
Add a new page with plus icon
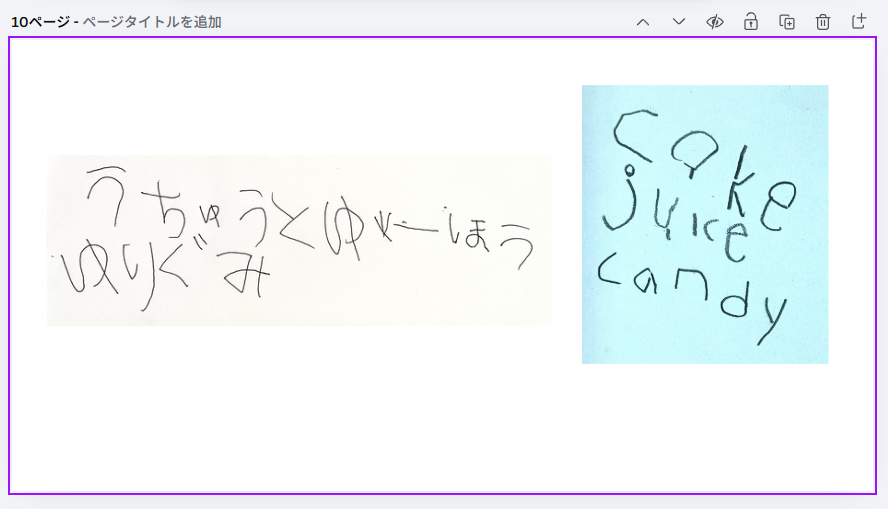click(859, 22)
